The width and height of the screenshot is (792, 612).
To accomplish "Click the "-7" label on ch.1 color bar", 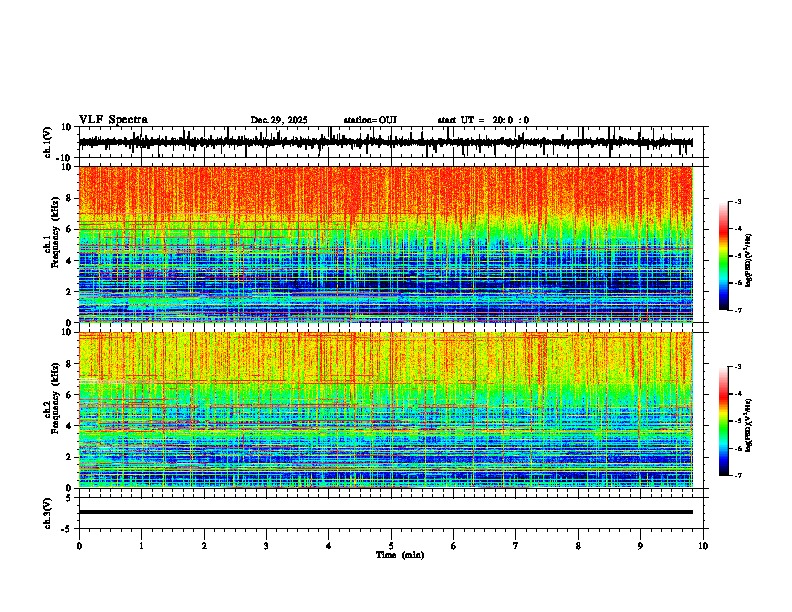I will coord(738,310).
